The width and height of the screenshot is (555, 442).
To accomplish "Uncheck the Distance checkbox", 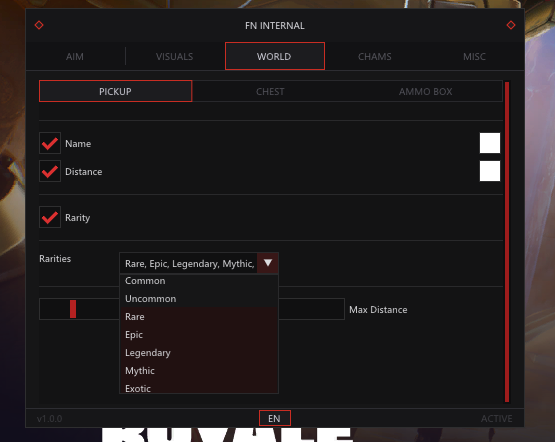I will 50,171.
